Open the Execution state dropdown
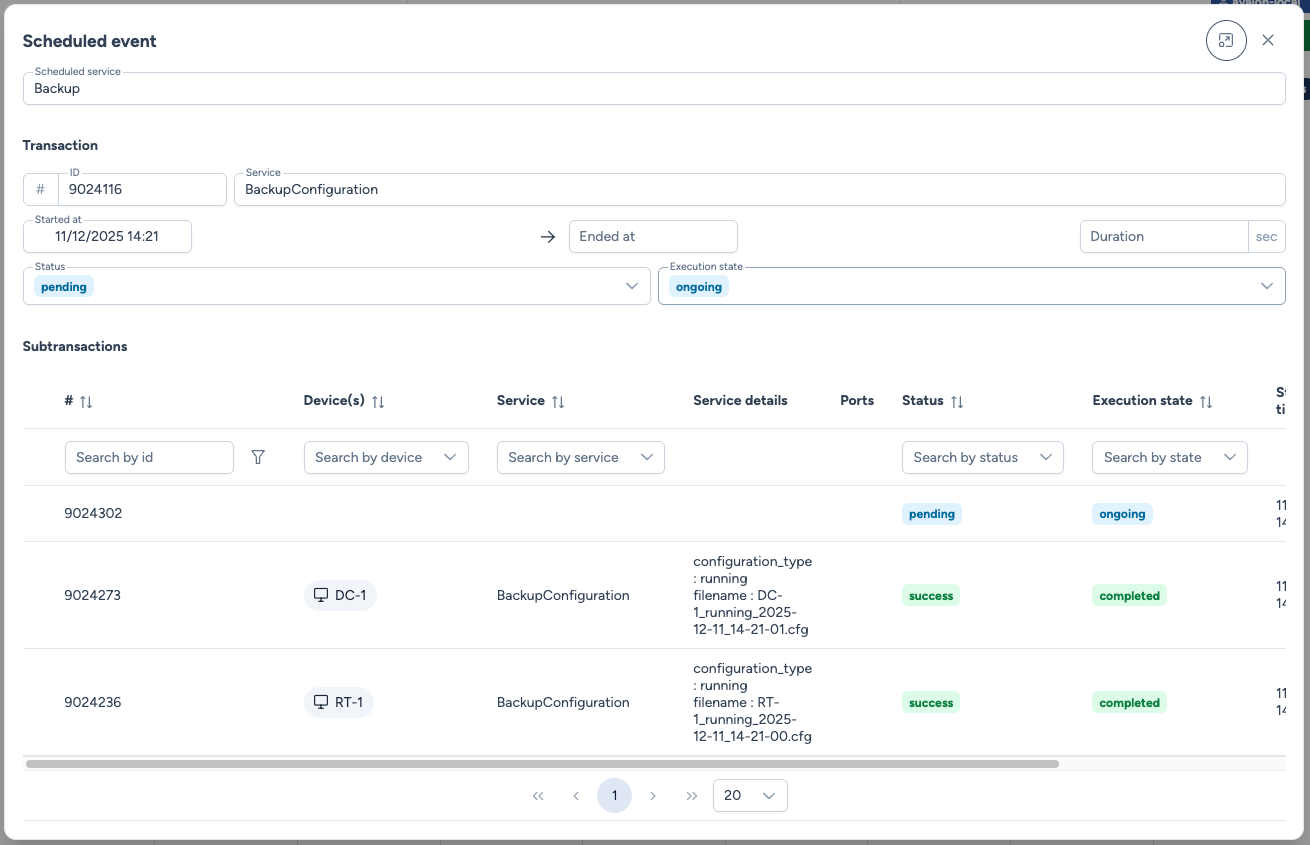The image size is (1310, 845). click(1266, 286)
